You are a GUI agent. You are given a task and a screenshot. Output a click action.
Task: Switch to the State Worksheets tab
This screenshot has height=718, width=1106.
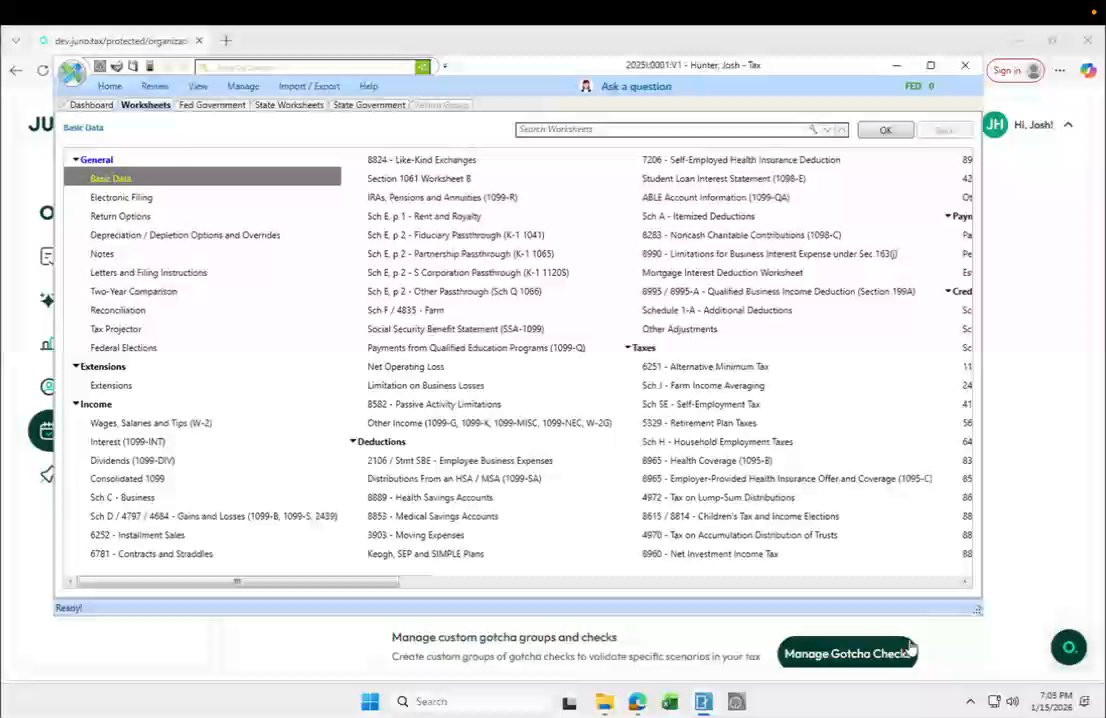pyautogui.click(x=289, y=105)
